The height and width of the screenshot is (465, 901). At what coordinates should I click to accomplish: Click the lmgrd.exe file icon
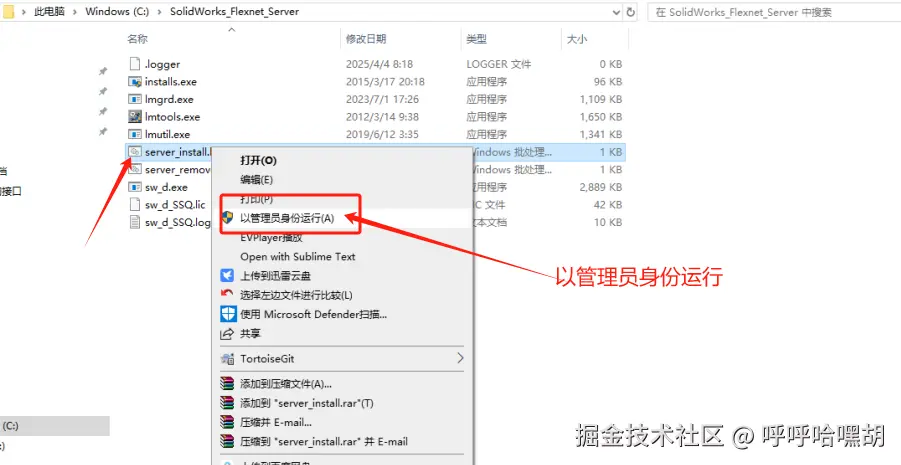point(134,99)
